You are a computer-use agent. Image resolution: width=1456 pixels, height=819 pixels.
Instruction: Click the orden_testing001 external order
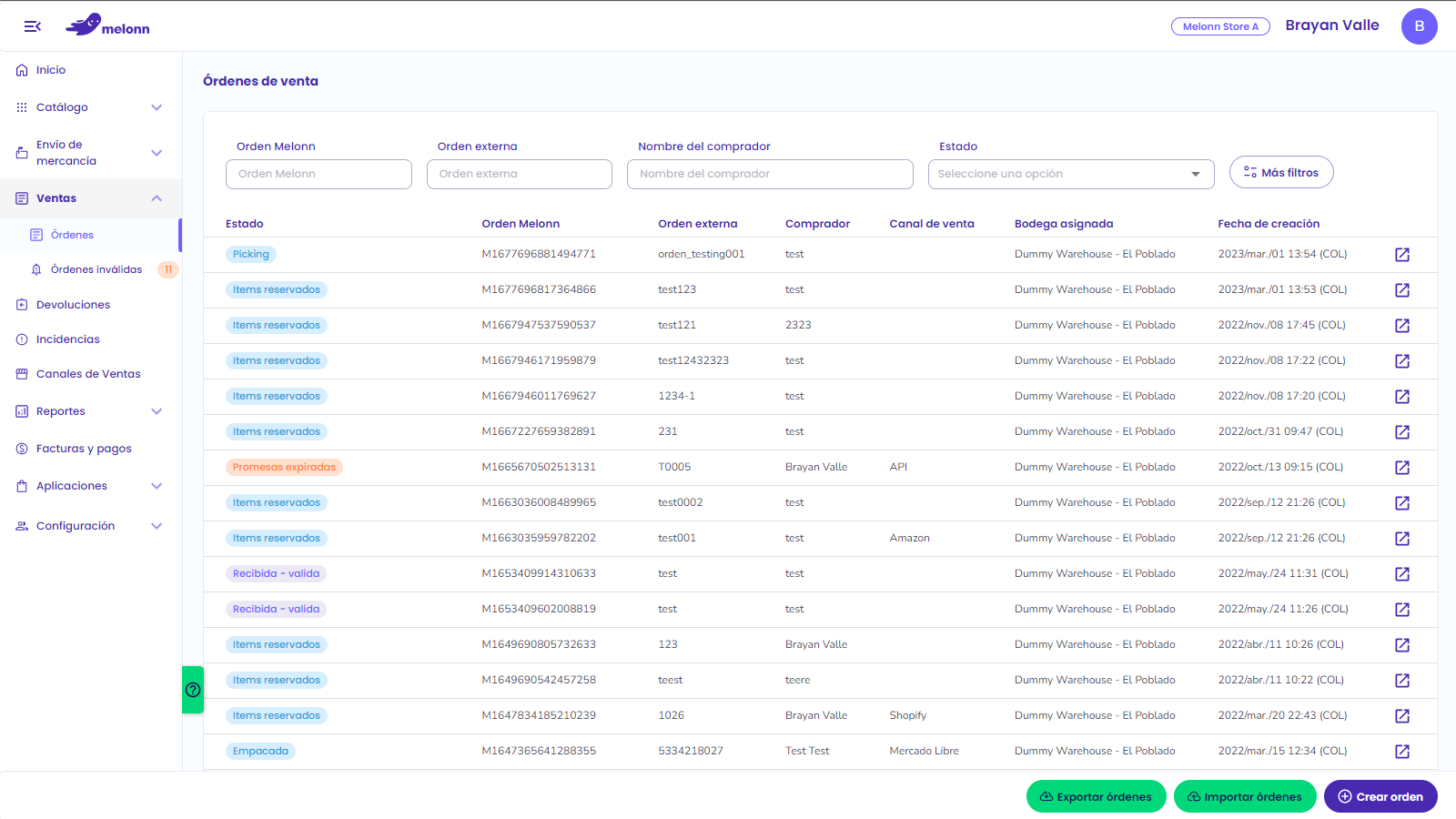coord(702,254)
